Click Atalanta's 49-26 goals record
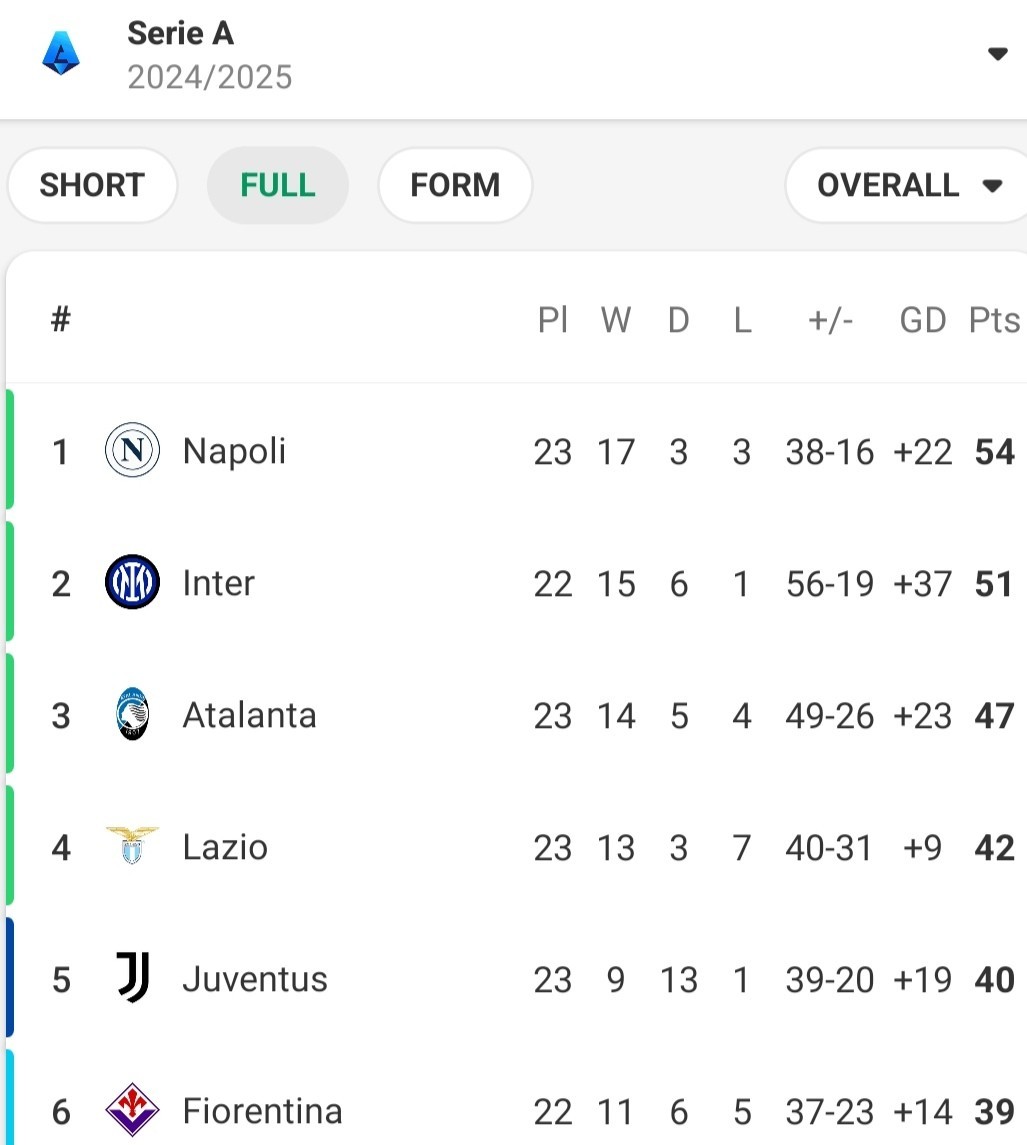The image size is (1027, 1145). [830, 716]
